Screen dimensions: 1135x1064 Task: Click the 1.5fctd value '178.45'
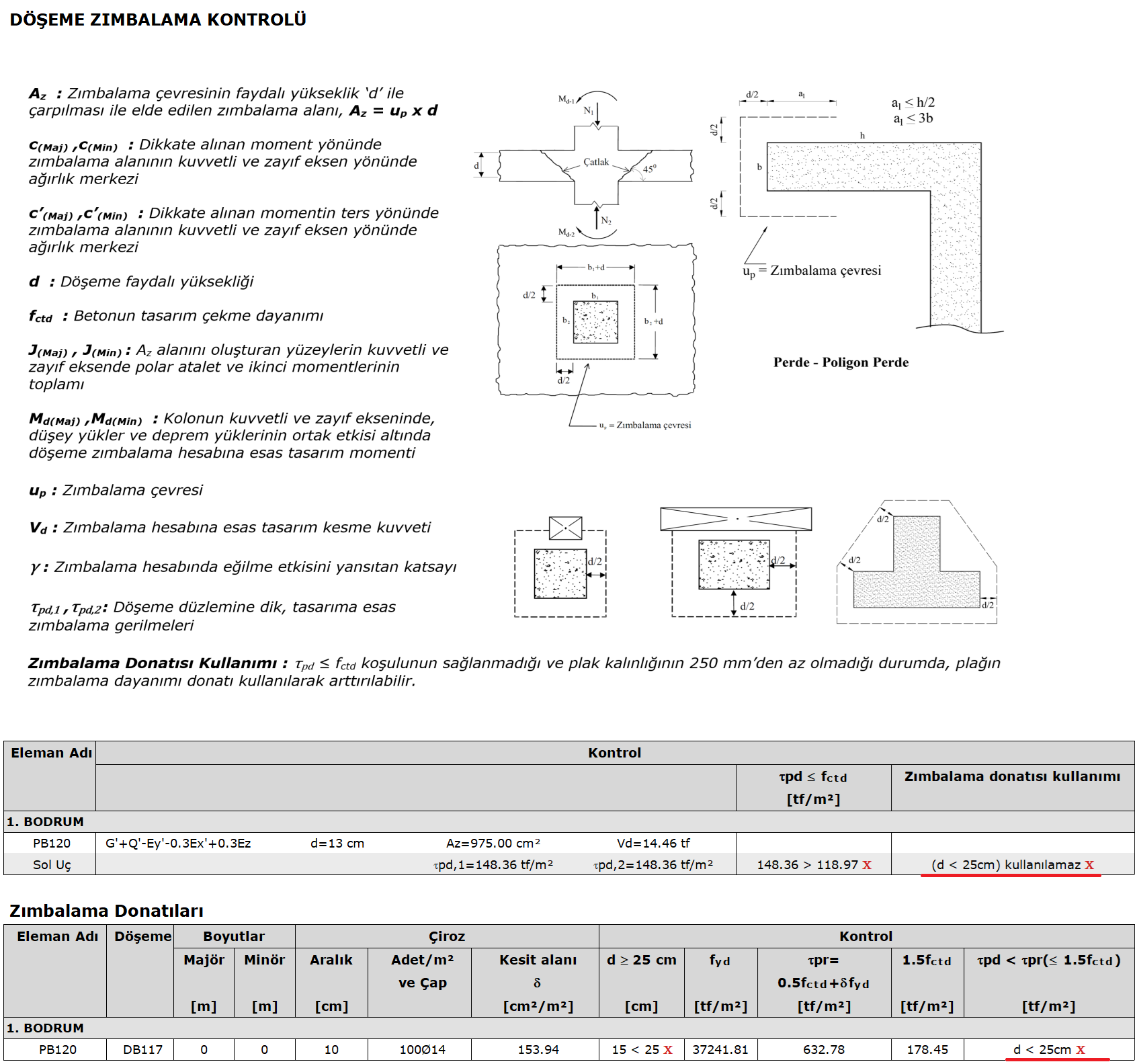coord(927,1049)
